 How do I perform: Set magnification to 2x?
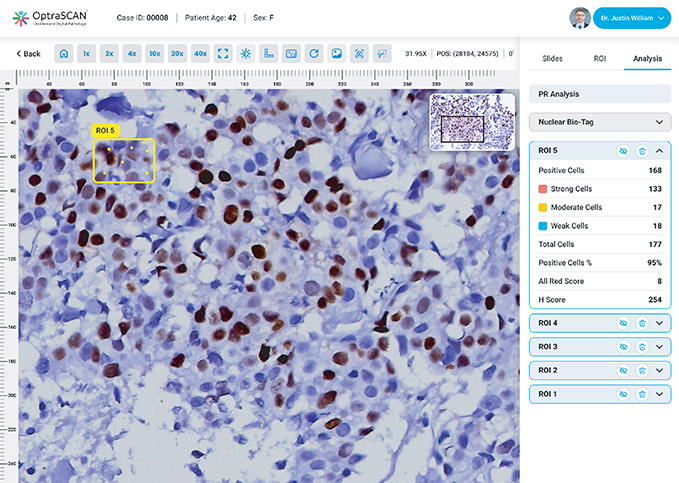109,54
